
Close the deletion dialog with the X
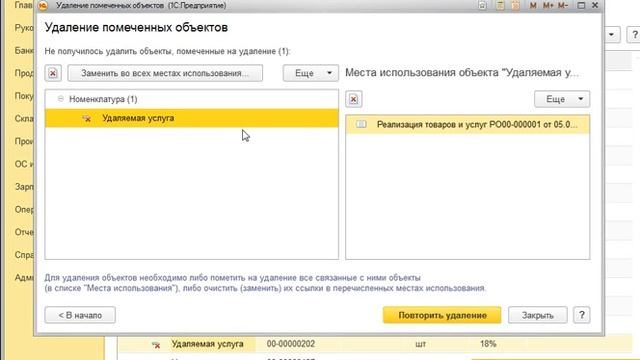(595, 5)
